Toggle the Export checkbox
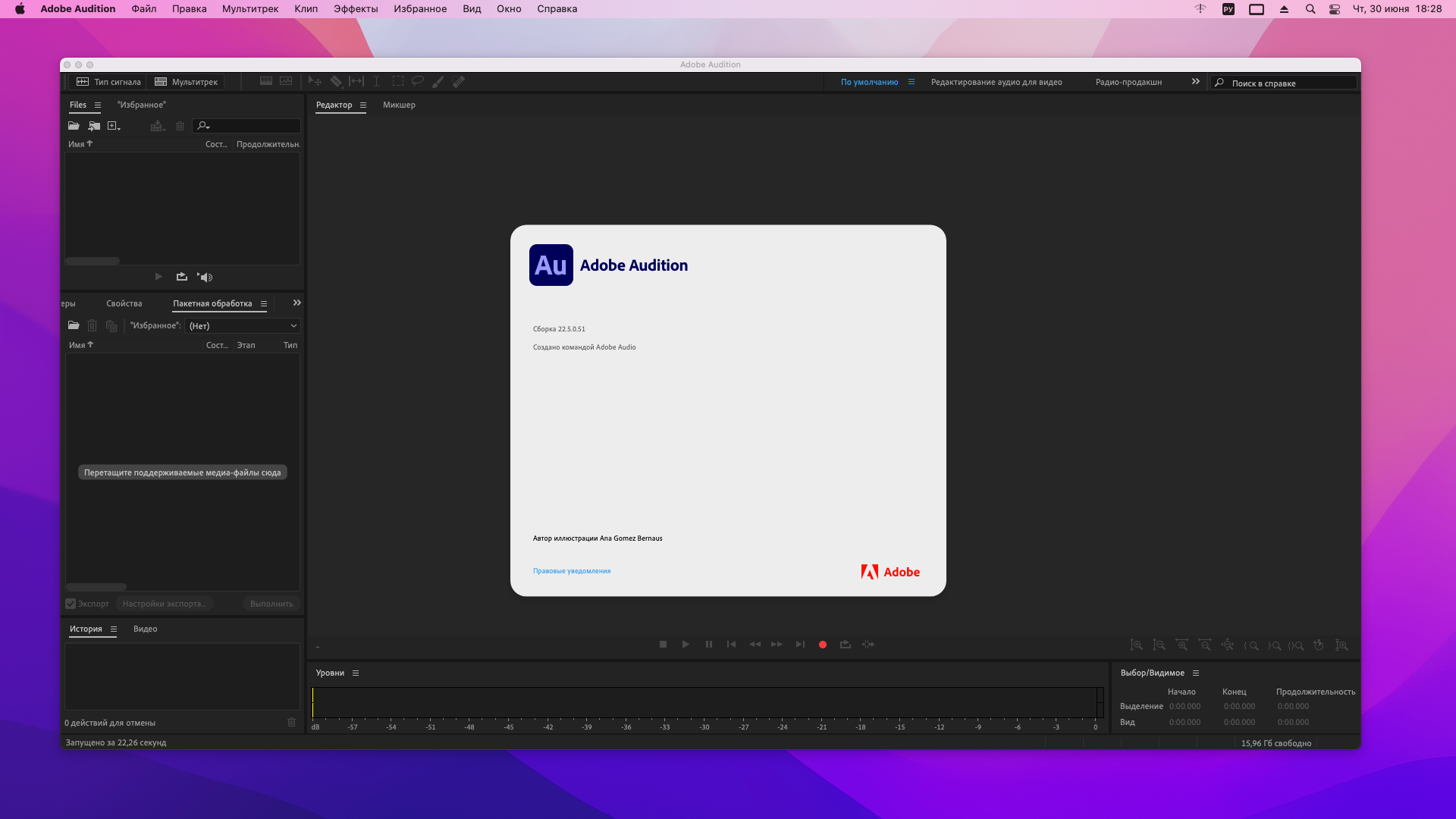This screenshot has width=1456, height=819. coord(71,604)
